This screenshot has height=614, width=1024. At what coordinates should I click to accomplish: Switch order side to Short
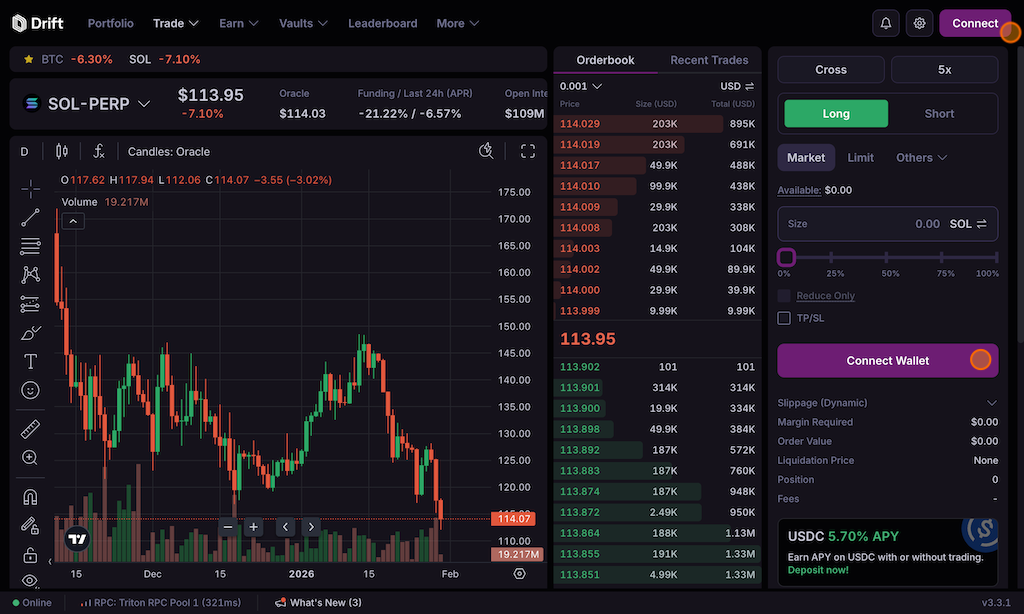coord(939,114)
